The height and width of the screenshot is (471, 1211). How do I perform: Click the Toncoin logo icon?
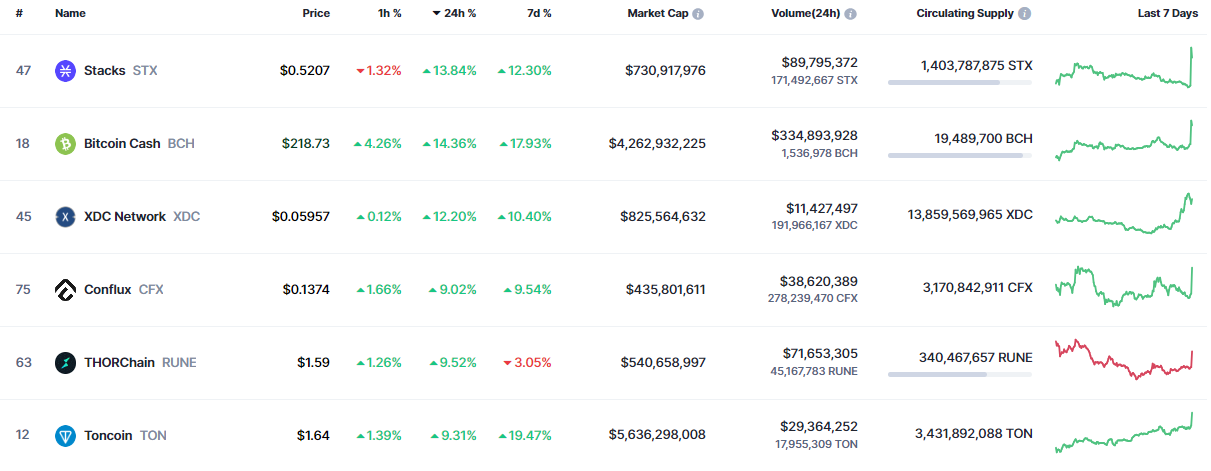point(65,436)
